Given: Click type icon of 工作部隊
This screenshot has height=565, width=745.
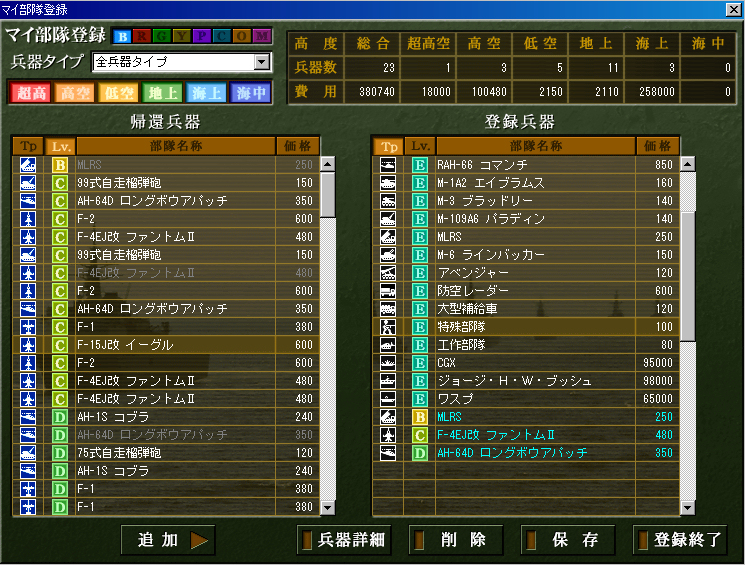Looking at the screenshot, I should coord(388,345).
